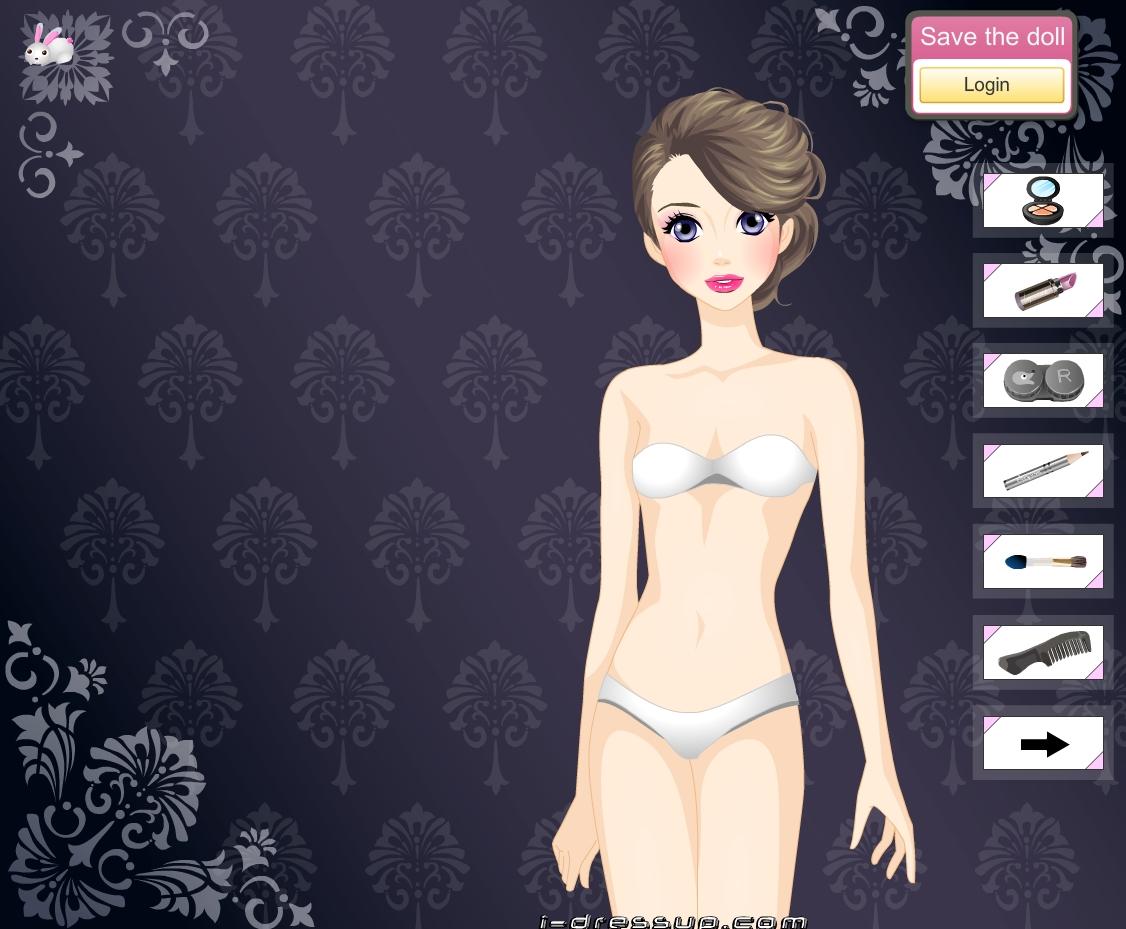Choose the eyeliner pencil category
This screenshot has height=929, width=1126.
[x=1043, y=470]
